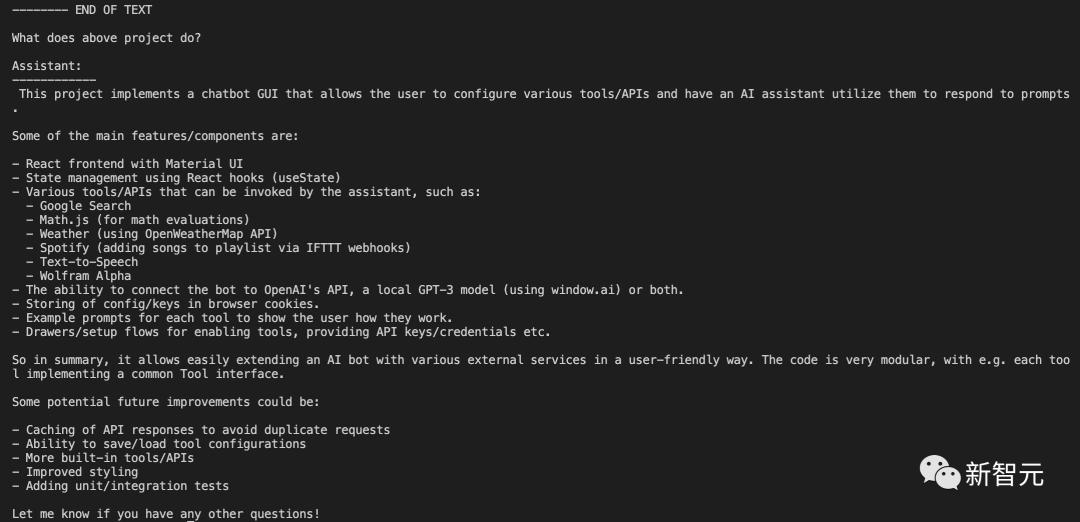Click the WeChat logo icon in watermark
Image resolution: width=1080 pixels, height=522 pixels.
pyautogui.click(x=939, y=474)
